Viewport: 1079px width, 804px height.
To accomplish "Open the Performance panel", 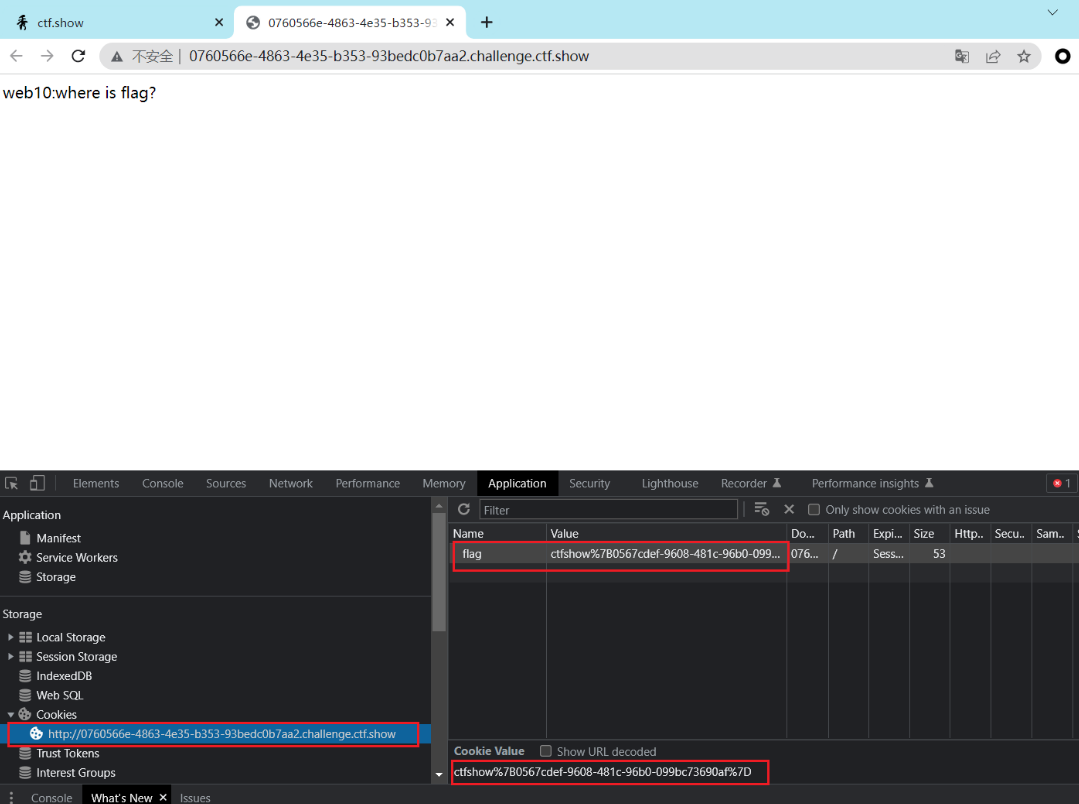I will (367, 483).
